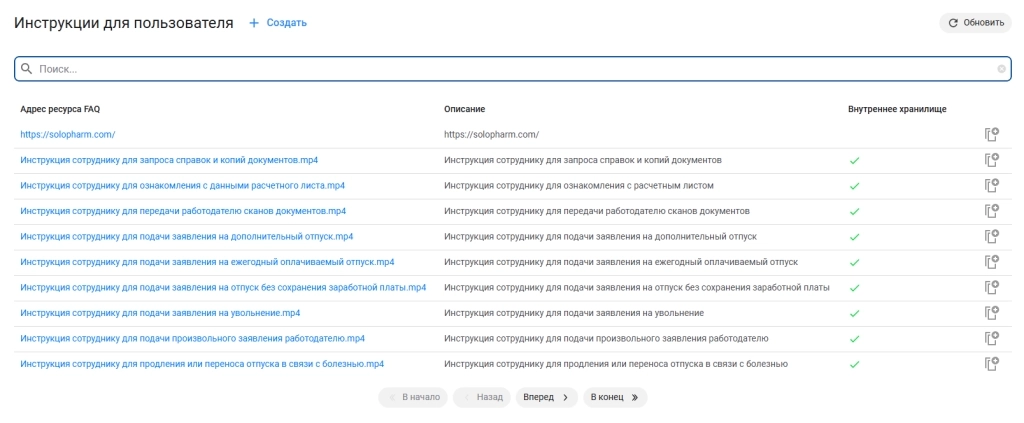Click copy icon for отпуска в связи с болезнью row
The height and width of the screenshot is (423, 1024).
[992, 364]
